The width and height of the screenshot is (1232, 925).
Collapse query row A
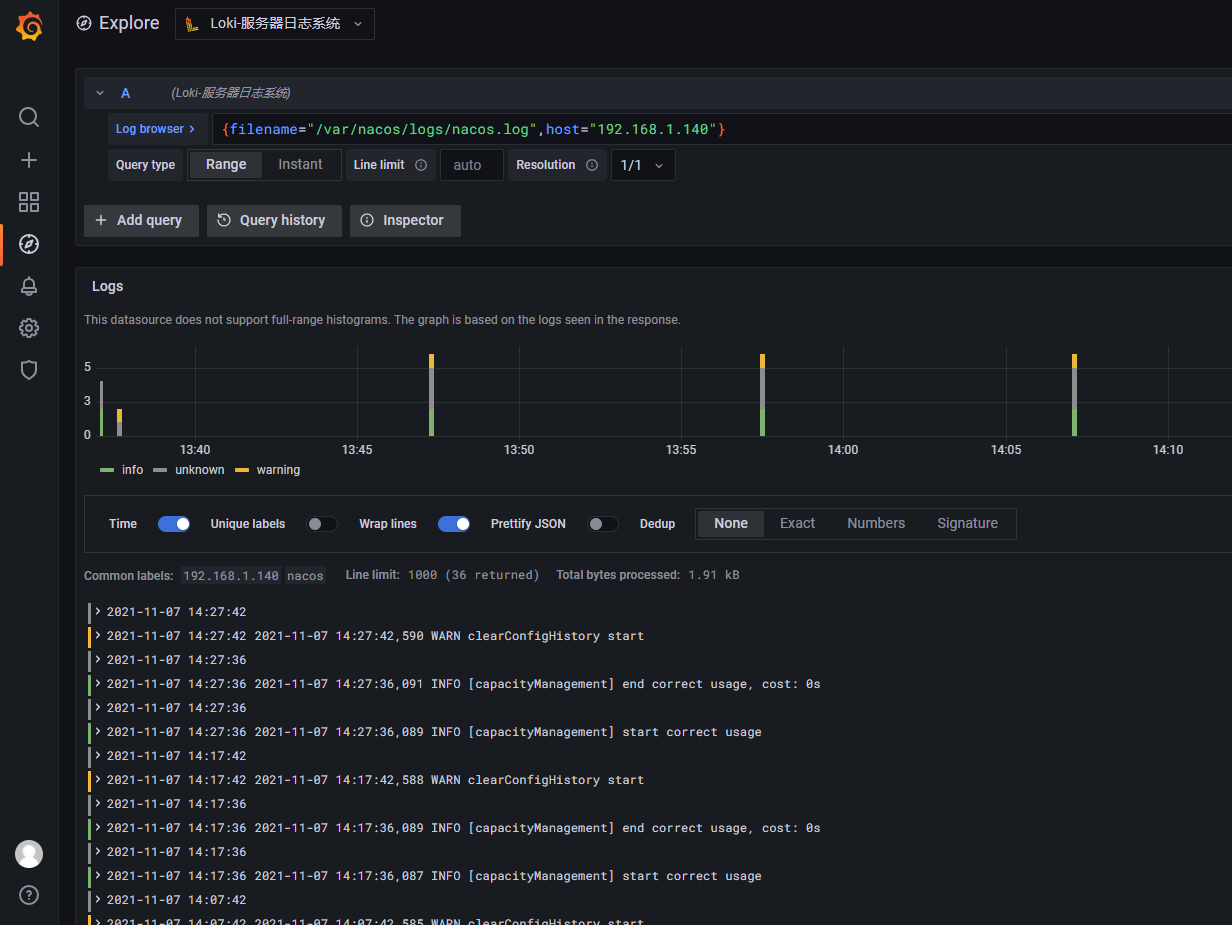pyautogui.click(x=99, y=92)
